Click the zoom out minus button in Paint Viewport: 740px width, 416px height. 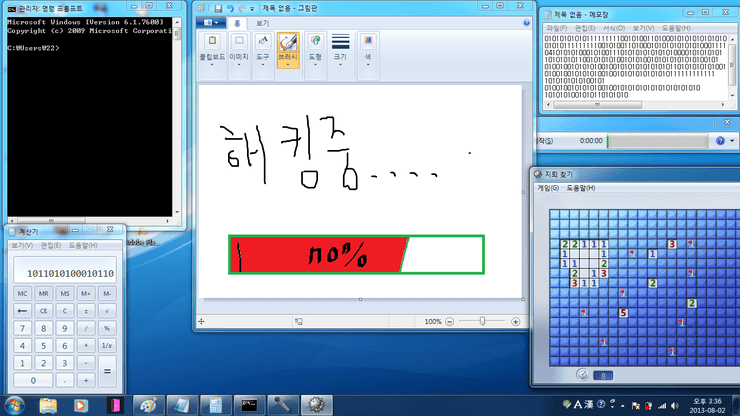[451, 322]
